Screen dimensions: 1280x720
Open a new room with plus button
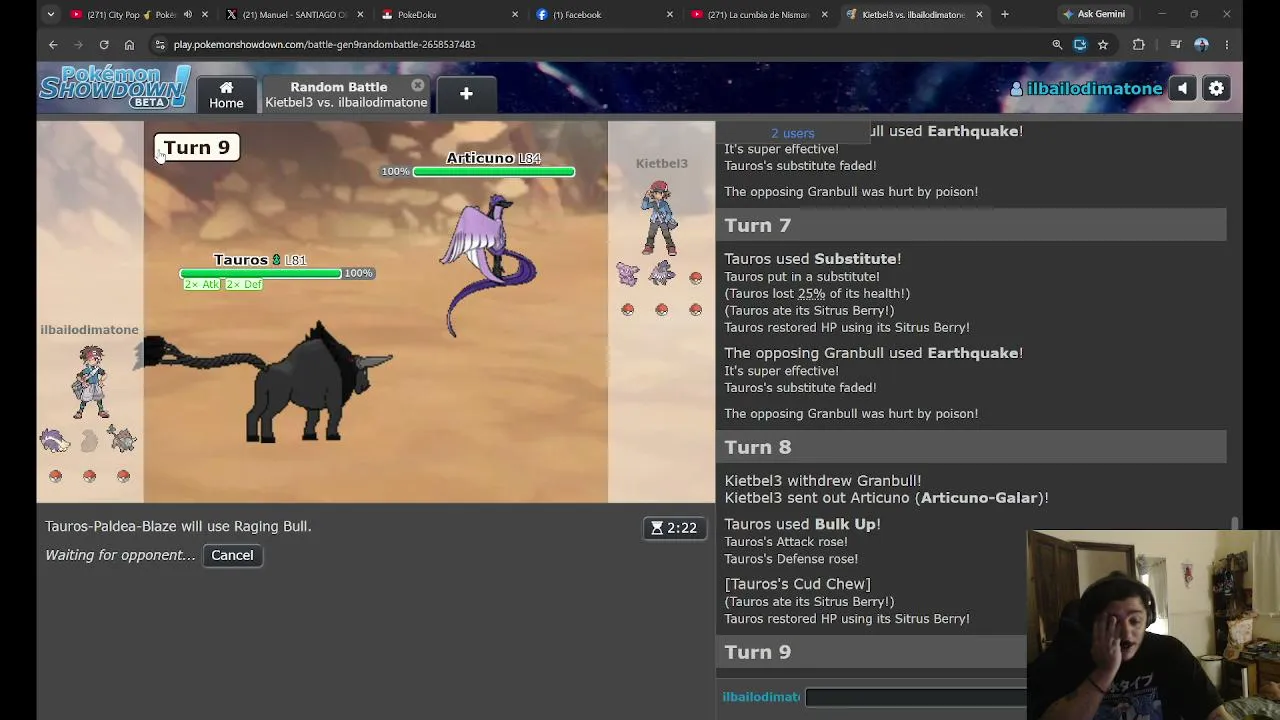(x=466, y=94)
